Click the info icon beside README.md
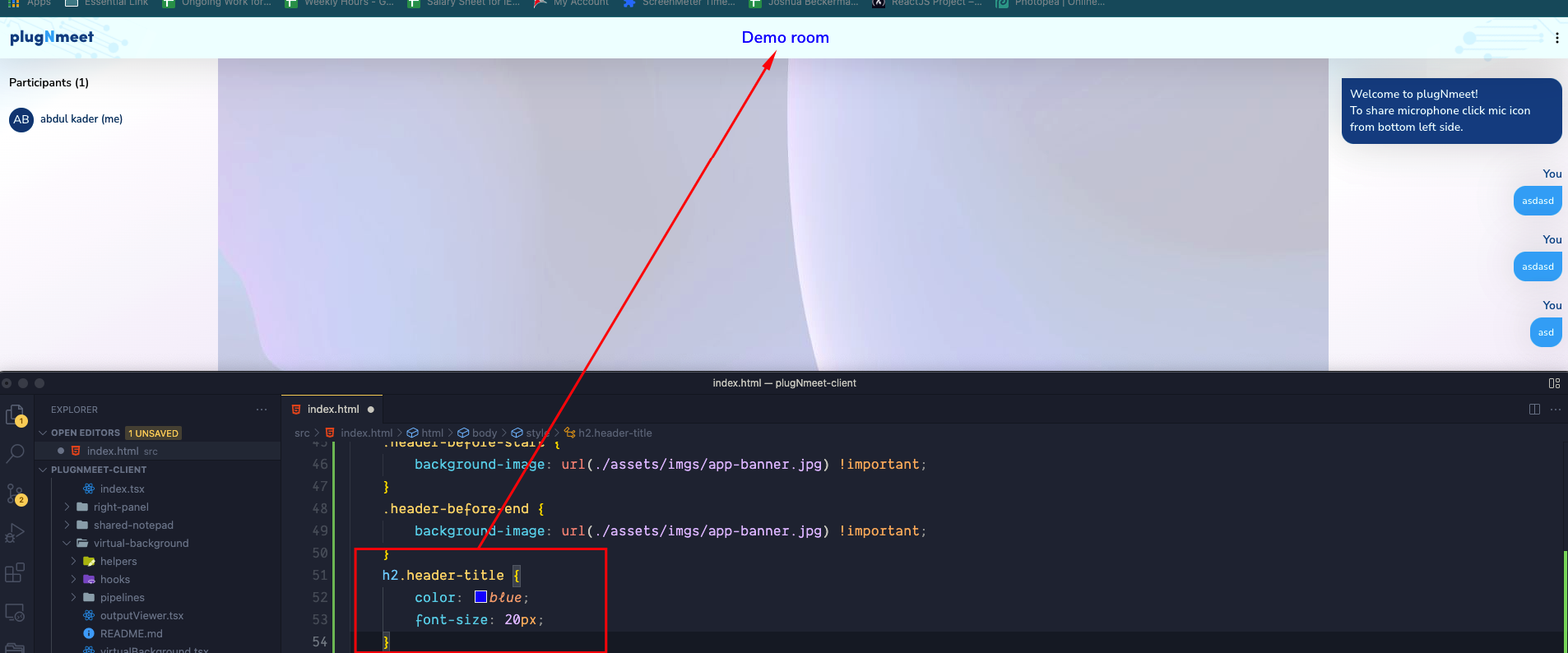1568x653 pixels. tap(89, 633)
